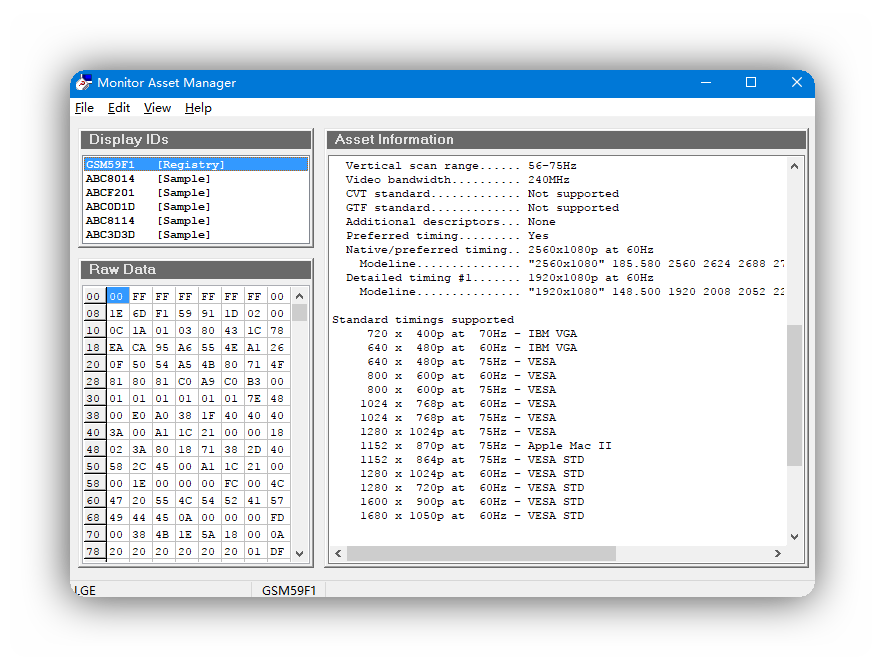Click the CVT standard Not supported line
This screenshot has width=885, height=667.
(x=482, y=194)
